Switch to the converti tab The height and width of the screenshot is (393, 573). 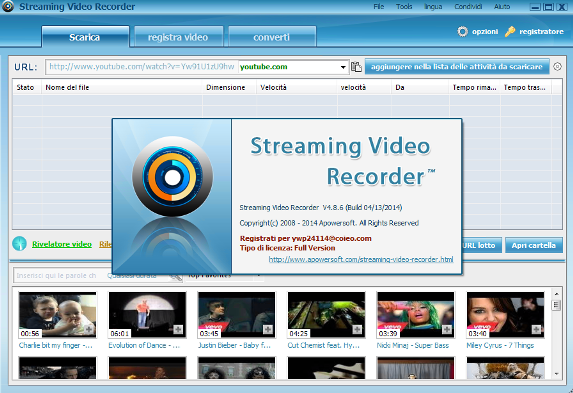(x=272, y=37)
